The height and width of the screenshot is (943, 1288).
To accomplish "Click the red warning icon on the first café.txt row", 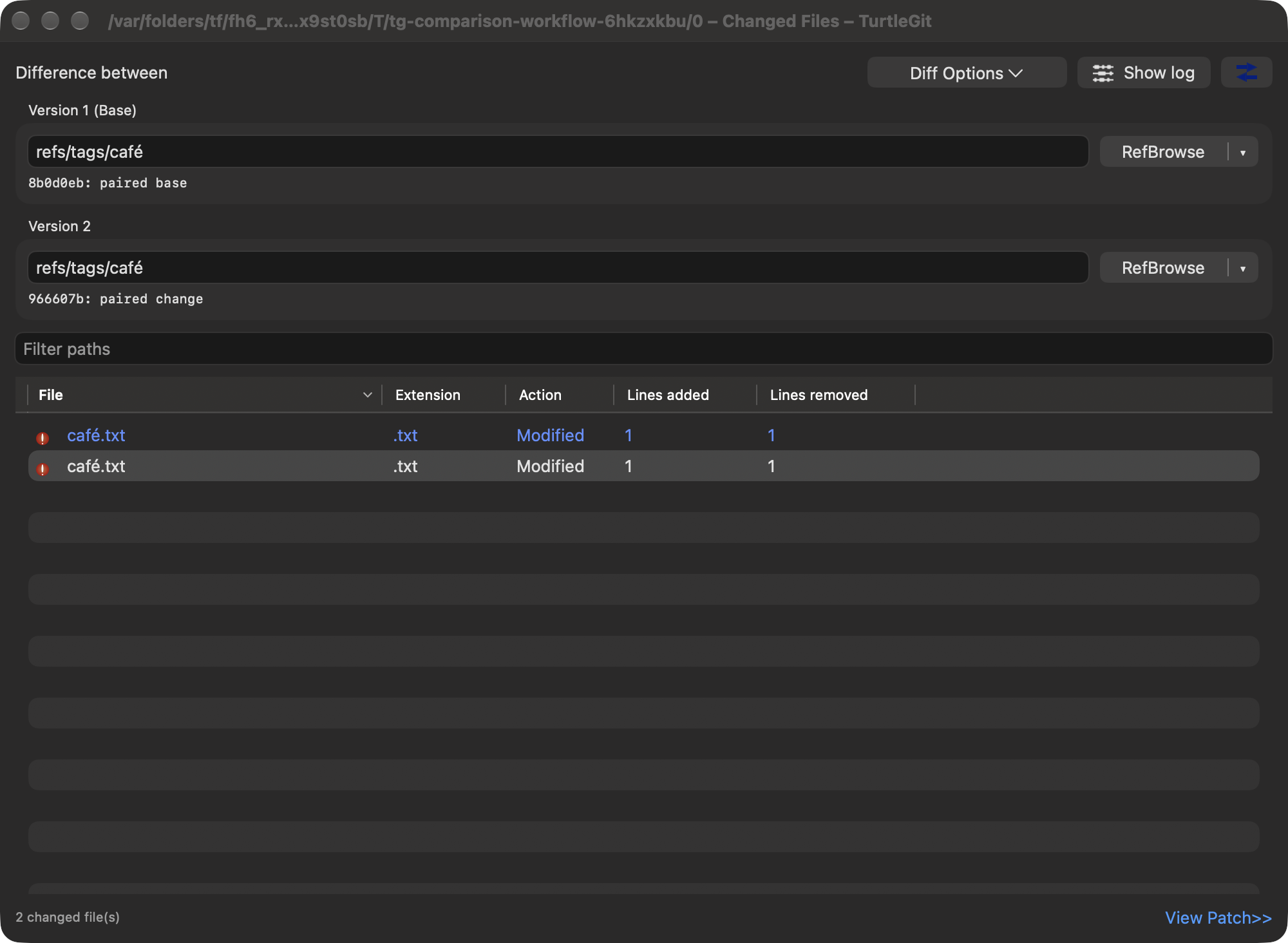I will pos(43,438).
